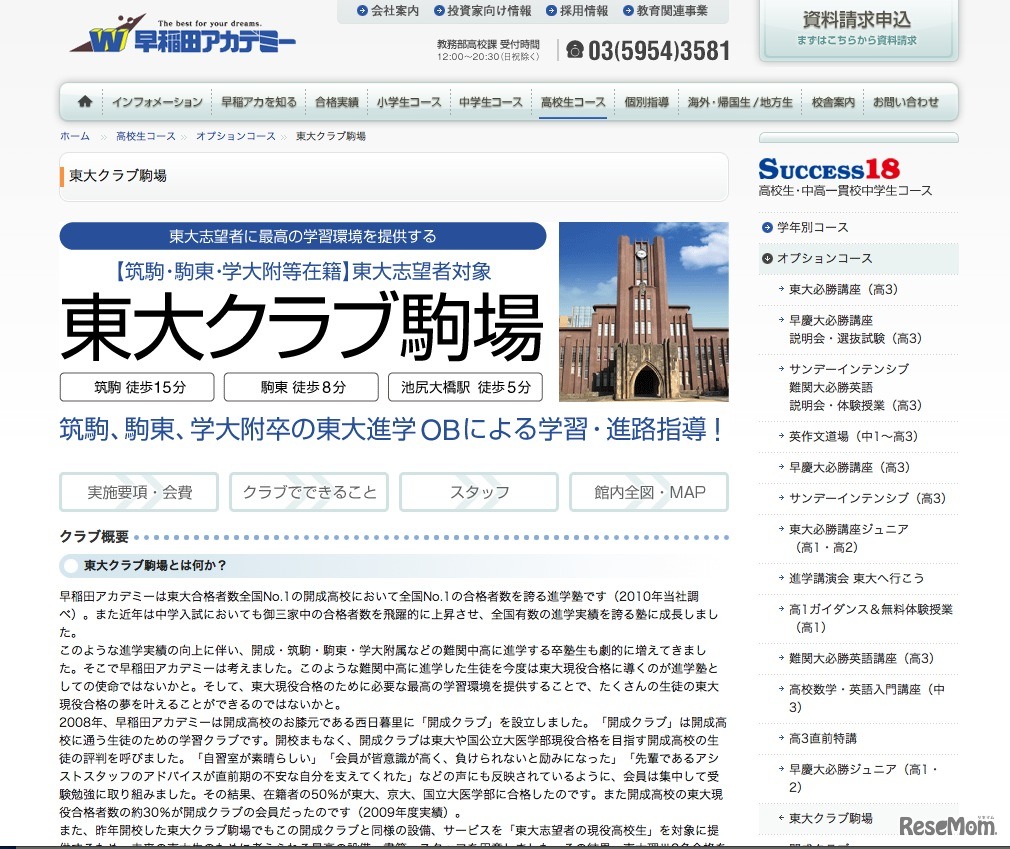
Task: Click 東大クラブ駒場とは何か？ heading
Action: [x=155, y=565]
